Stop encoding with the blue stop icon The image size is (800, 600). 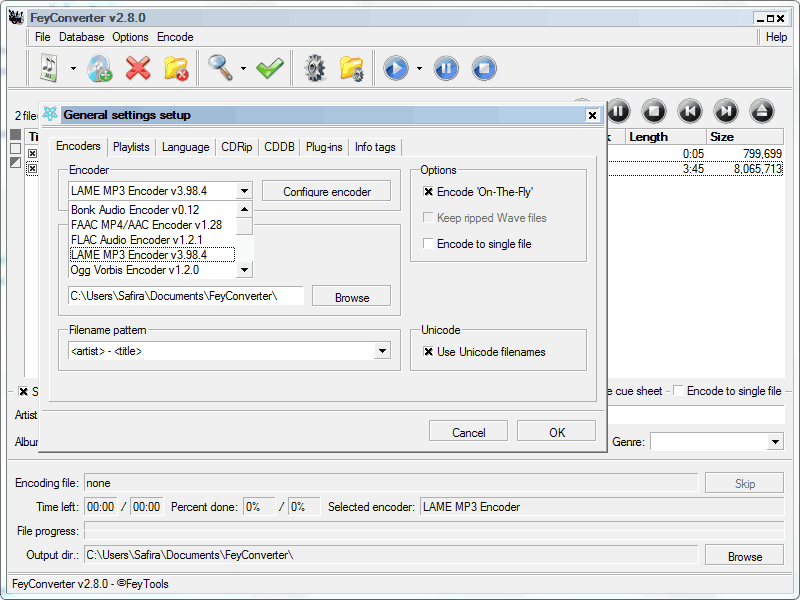tap(484, 68)
